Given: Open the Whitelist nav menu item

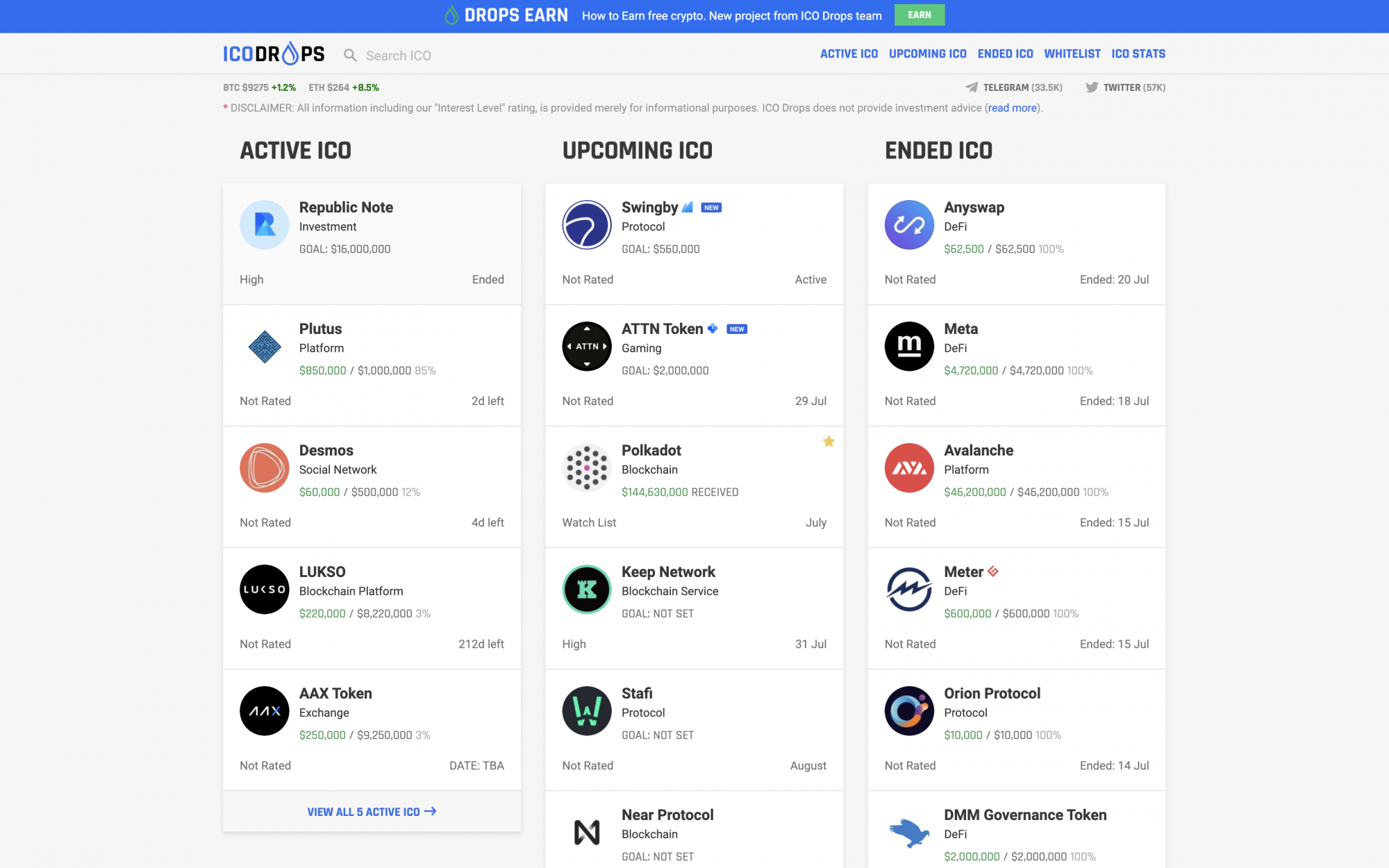Looking at the screenshot, I should (1072, 53).
